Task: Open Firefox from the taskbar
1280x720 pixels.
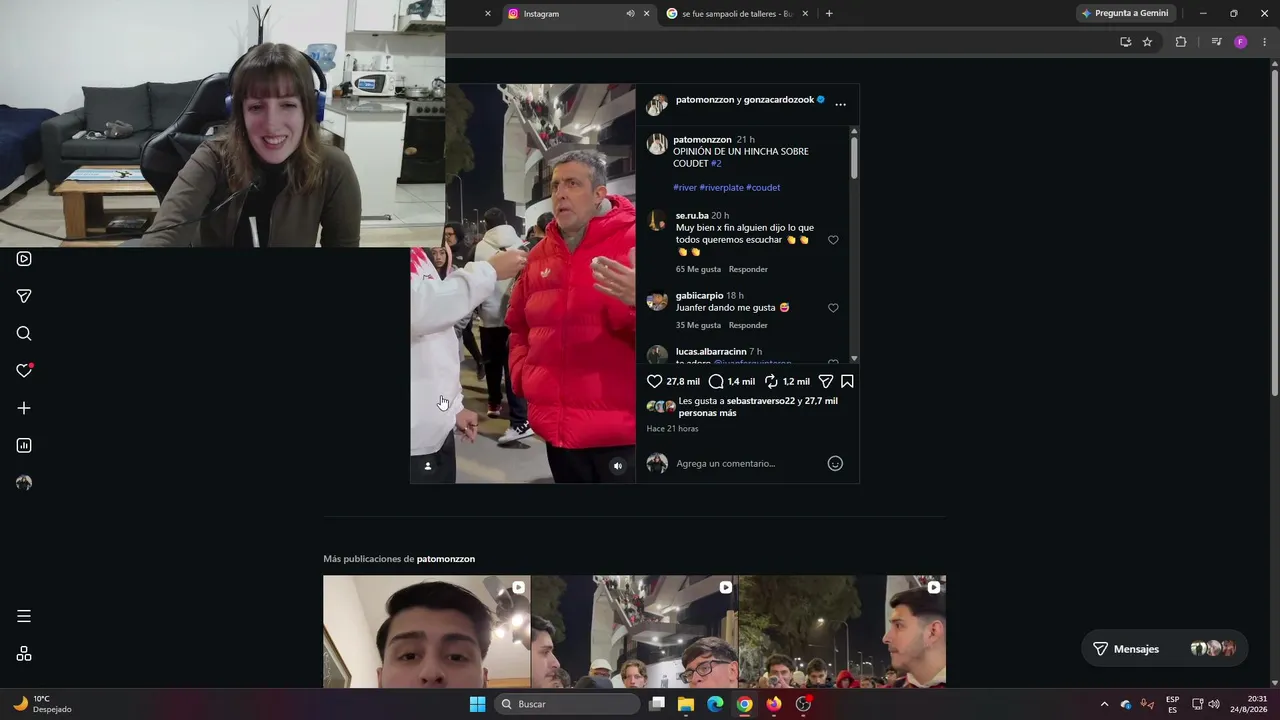Action: pyautogui.click(x=774, y=704)
